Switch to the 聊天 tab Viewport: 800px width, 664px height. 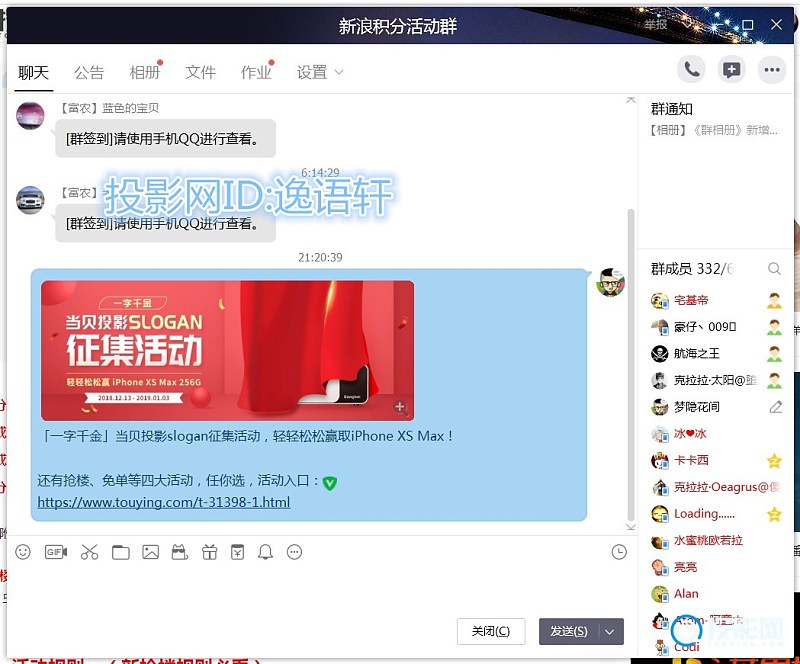click(x=33, y=72)
